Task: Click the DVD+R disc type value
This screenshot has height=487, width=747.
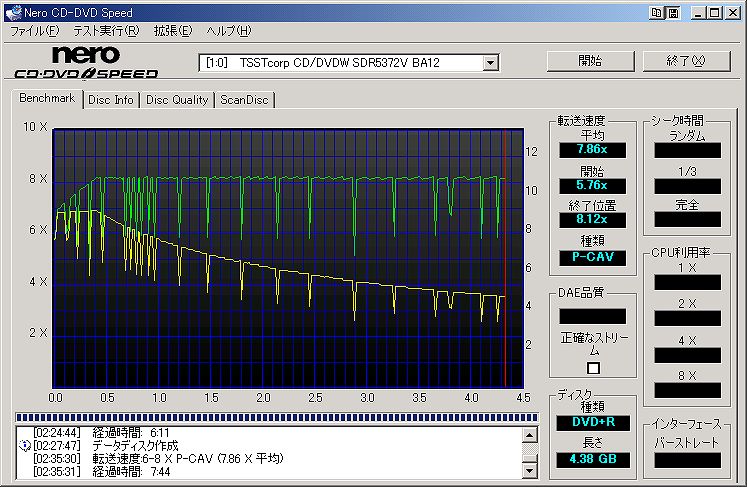Action: pyautogui.click(x=593, y=423)
